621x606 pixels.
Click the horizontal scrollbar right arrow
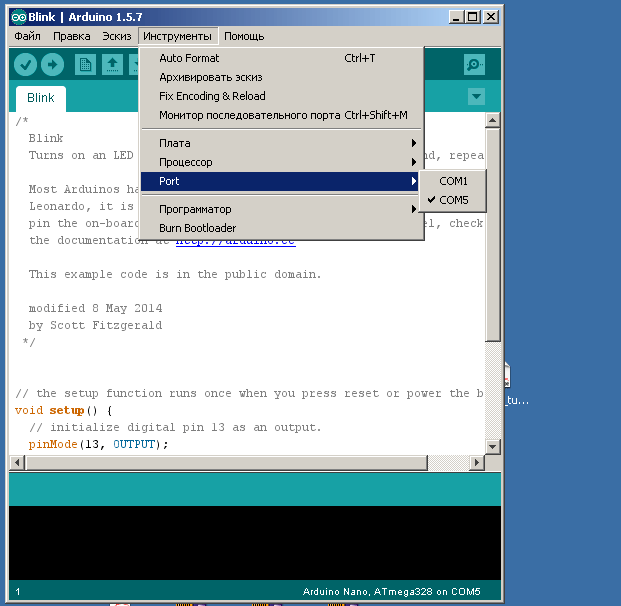click(x=476, y=462)
